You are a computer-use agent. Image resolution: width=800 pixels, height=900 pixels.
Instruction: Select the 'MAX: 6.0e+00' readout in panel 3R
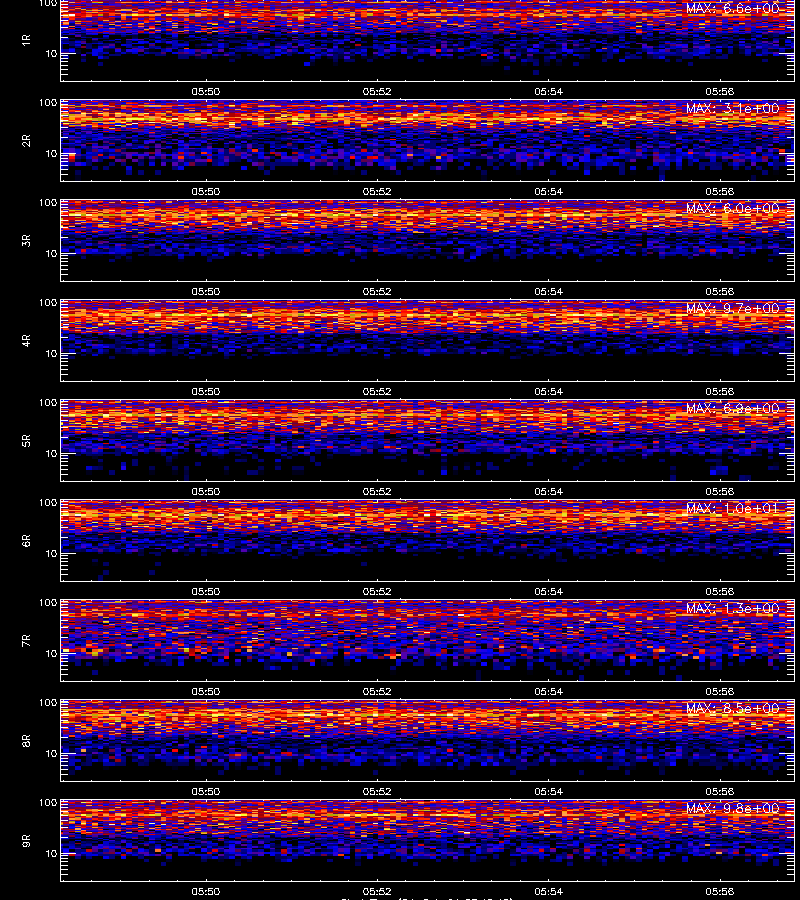(x=732, y=208)
